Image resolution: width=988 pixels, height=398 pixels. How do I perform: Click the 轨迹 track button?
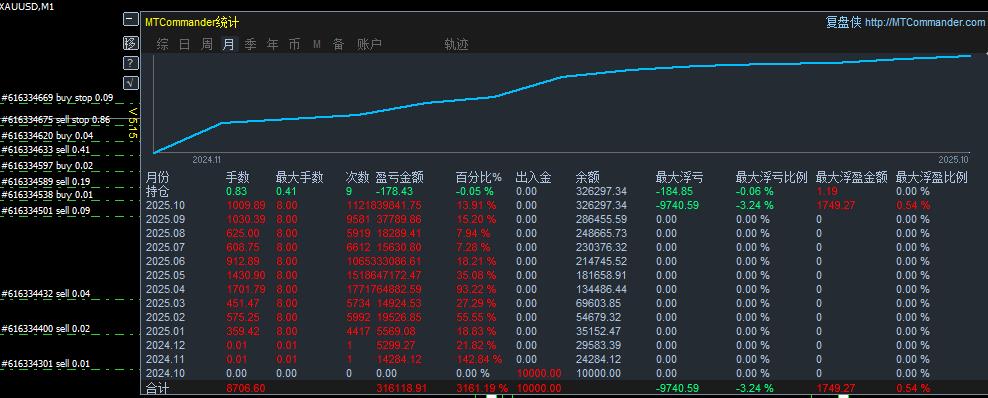[456, 45]
